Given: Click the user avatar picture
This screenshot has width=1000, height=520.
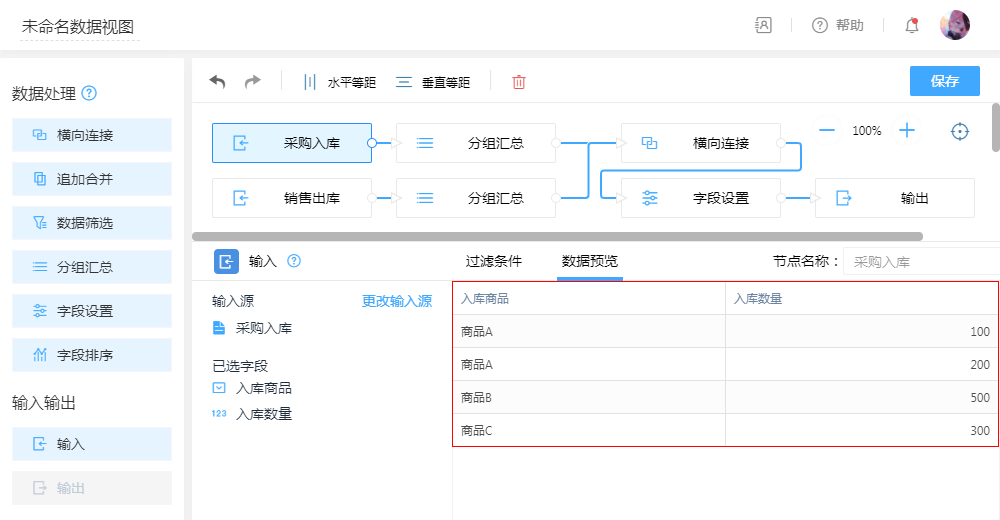Looking at the screenshot, I should click(x=954, y=26).
